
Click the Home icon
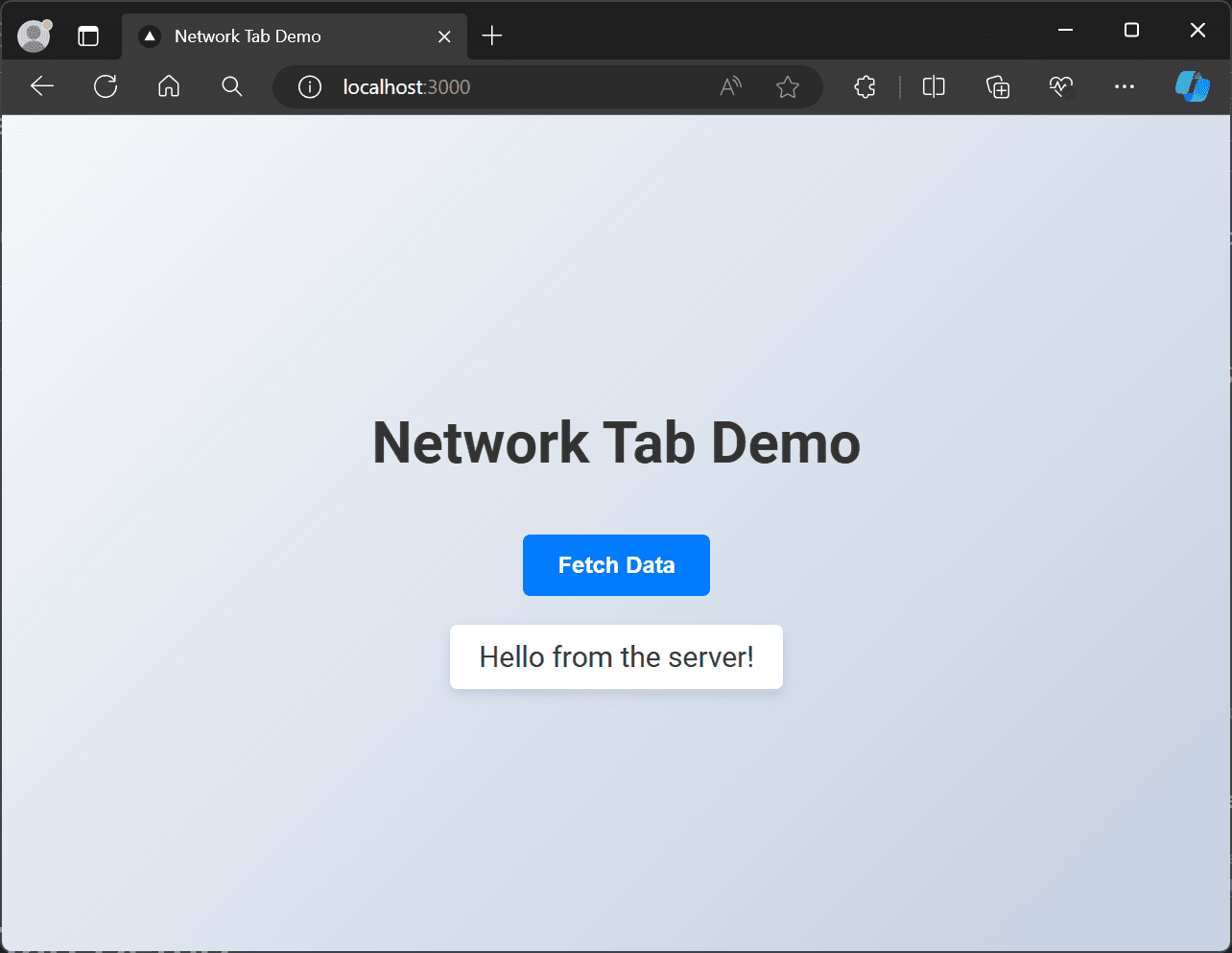point(169,86)
